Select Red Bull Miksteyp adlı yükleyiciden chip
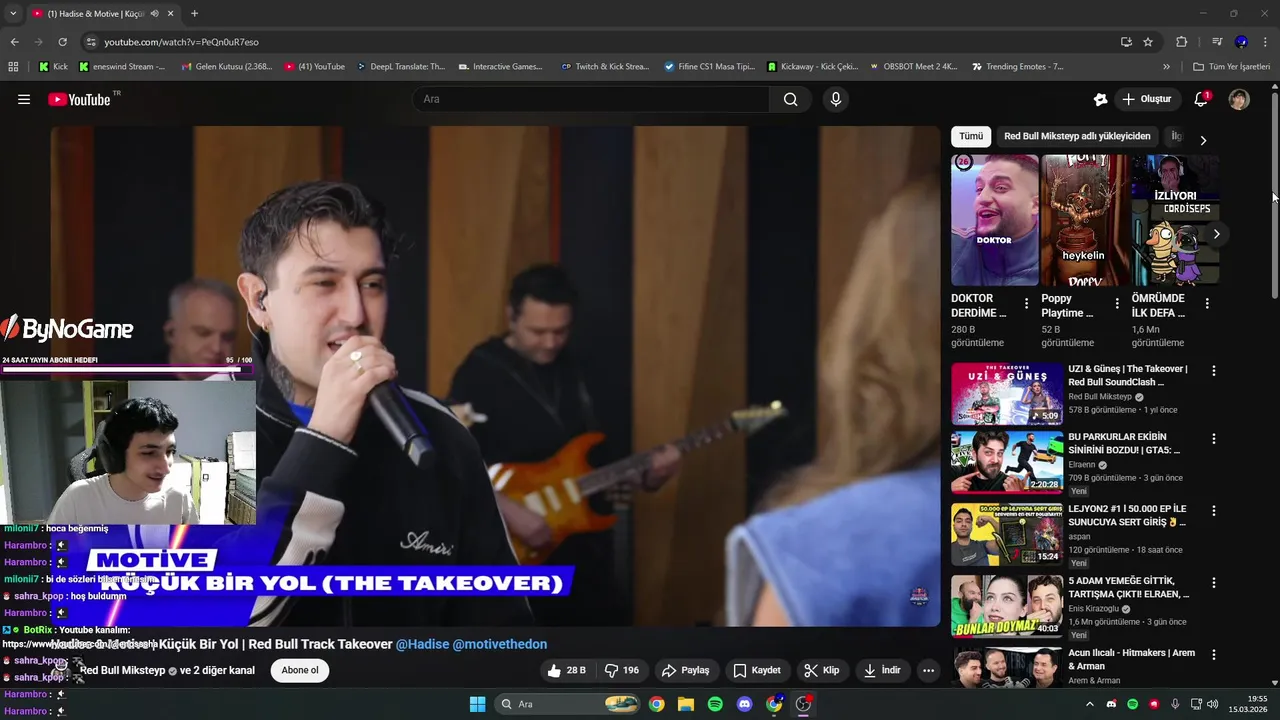 pos(1077,136)
